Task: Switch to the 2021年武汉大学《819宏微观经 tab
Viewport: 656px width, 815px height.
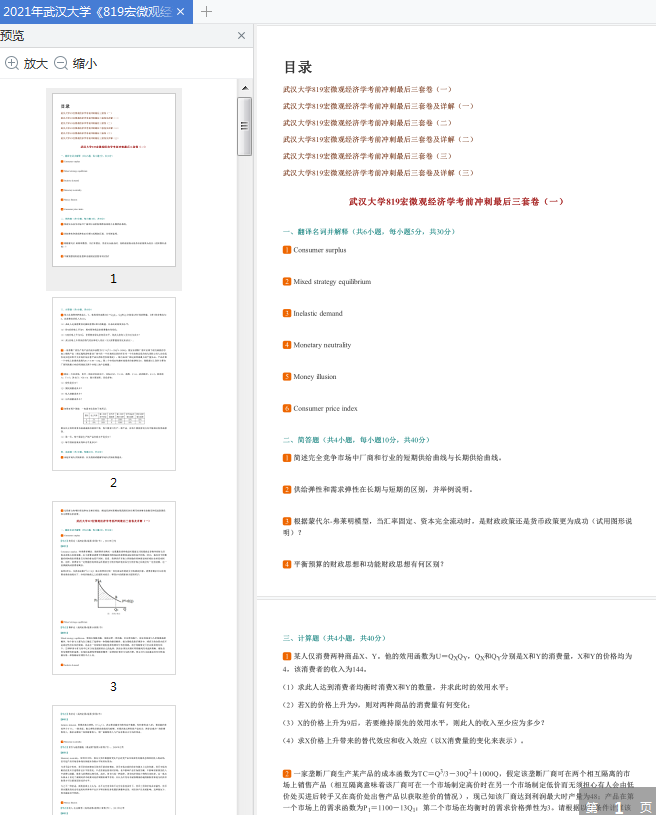Action: (87, 11)
